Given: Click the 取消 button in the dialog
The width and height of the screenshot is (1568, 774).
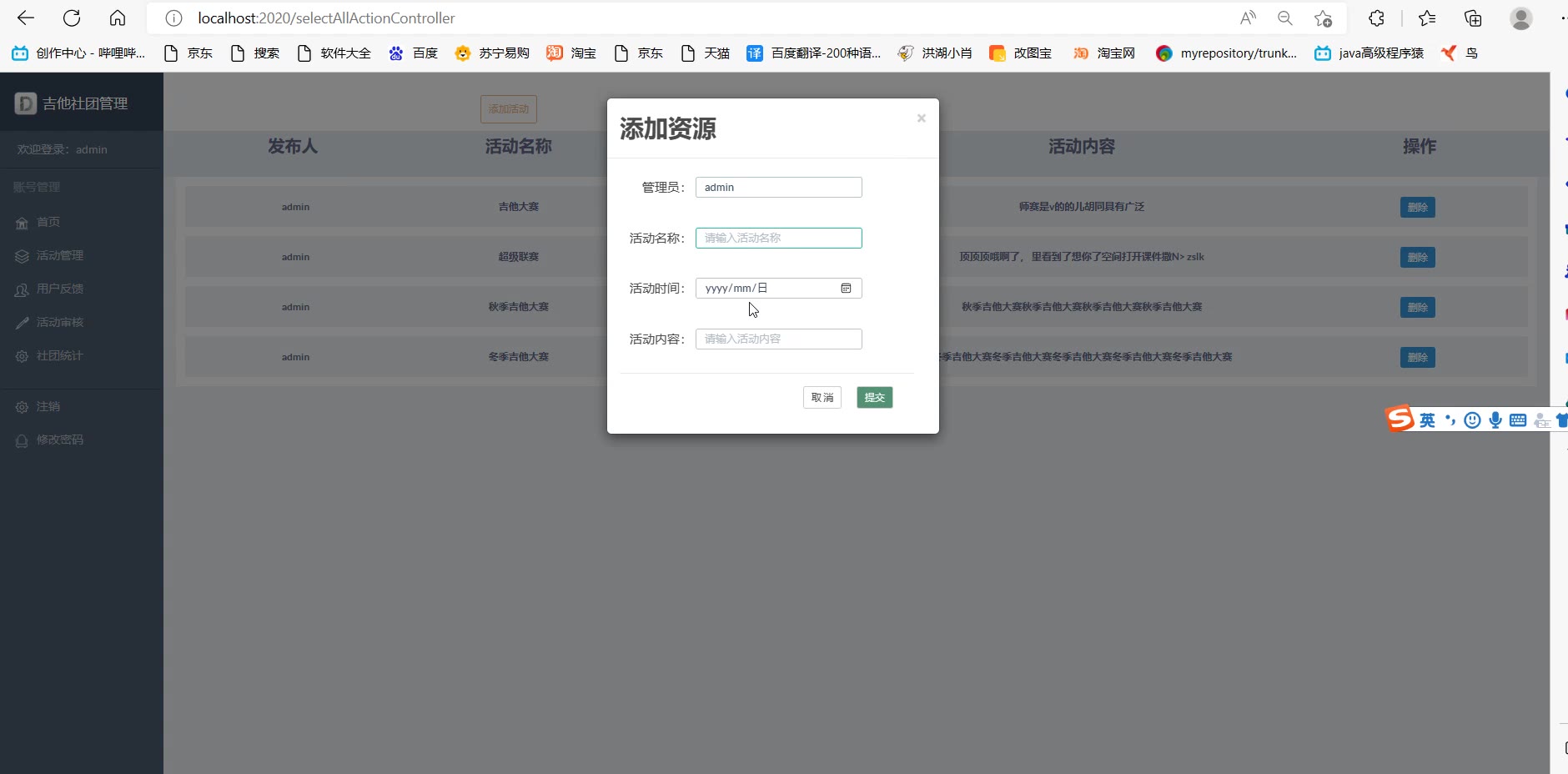Looking at the screenshot, I should coord(822,398).
